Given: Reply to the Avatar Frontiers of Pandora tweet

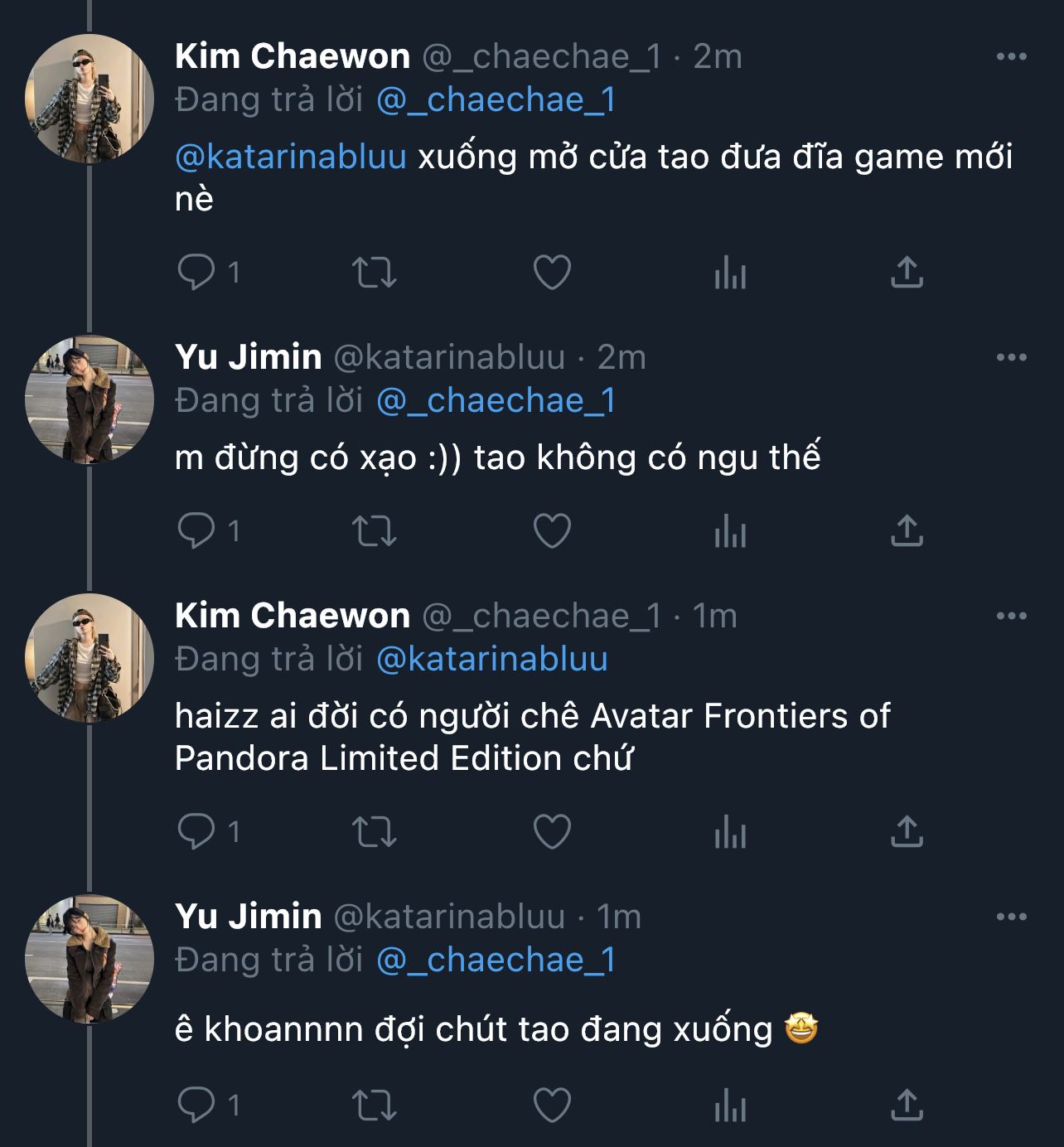Looking at the screenshot, I should pos(197,831).
